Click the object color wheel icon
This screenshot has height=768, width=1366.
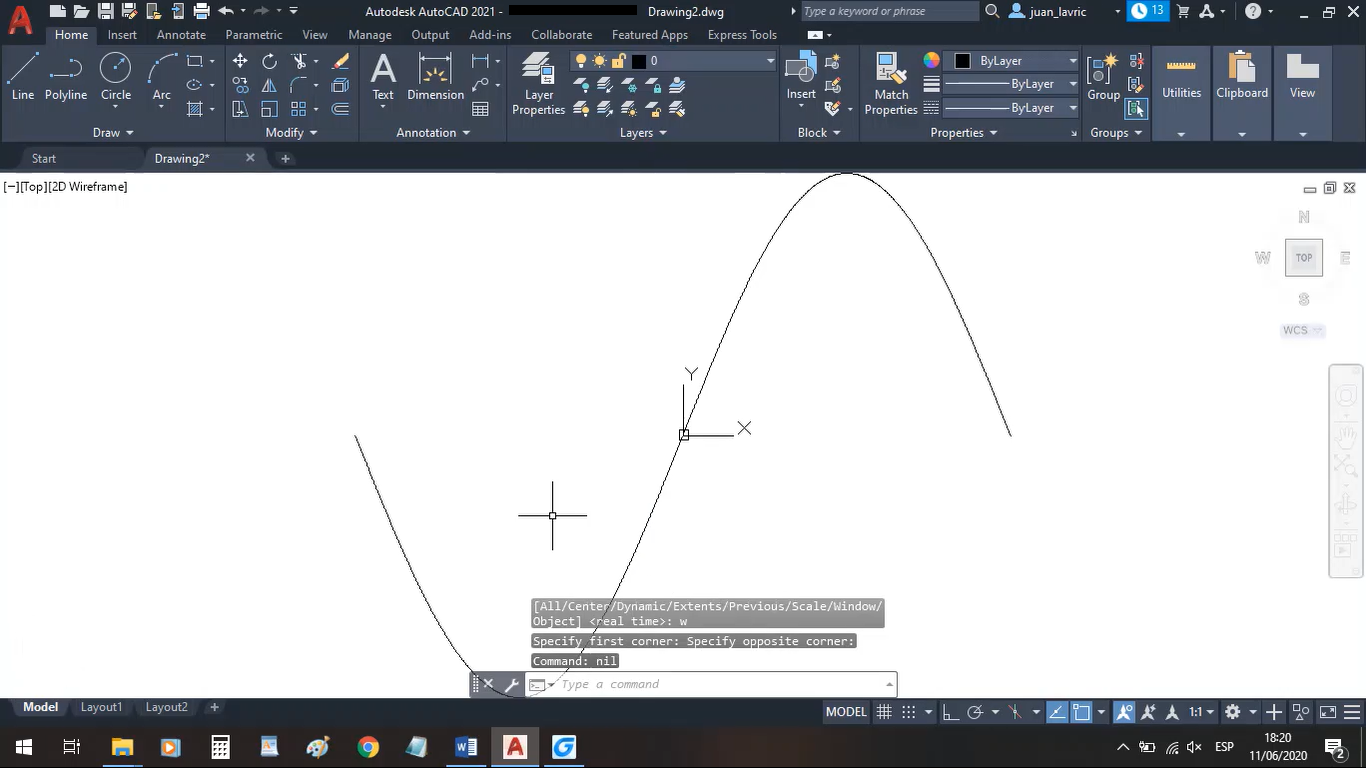[x=932, y=61]
